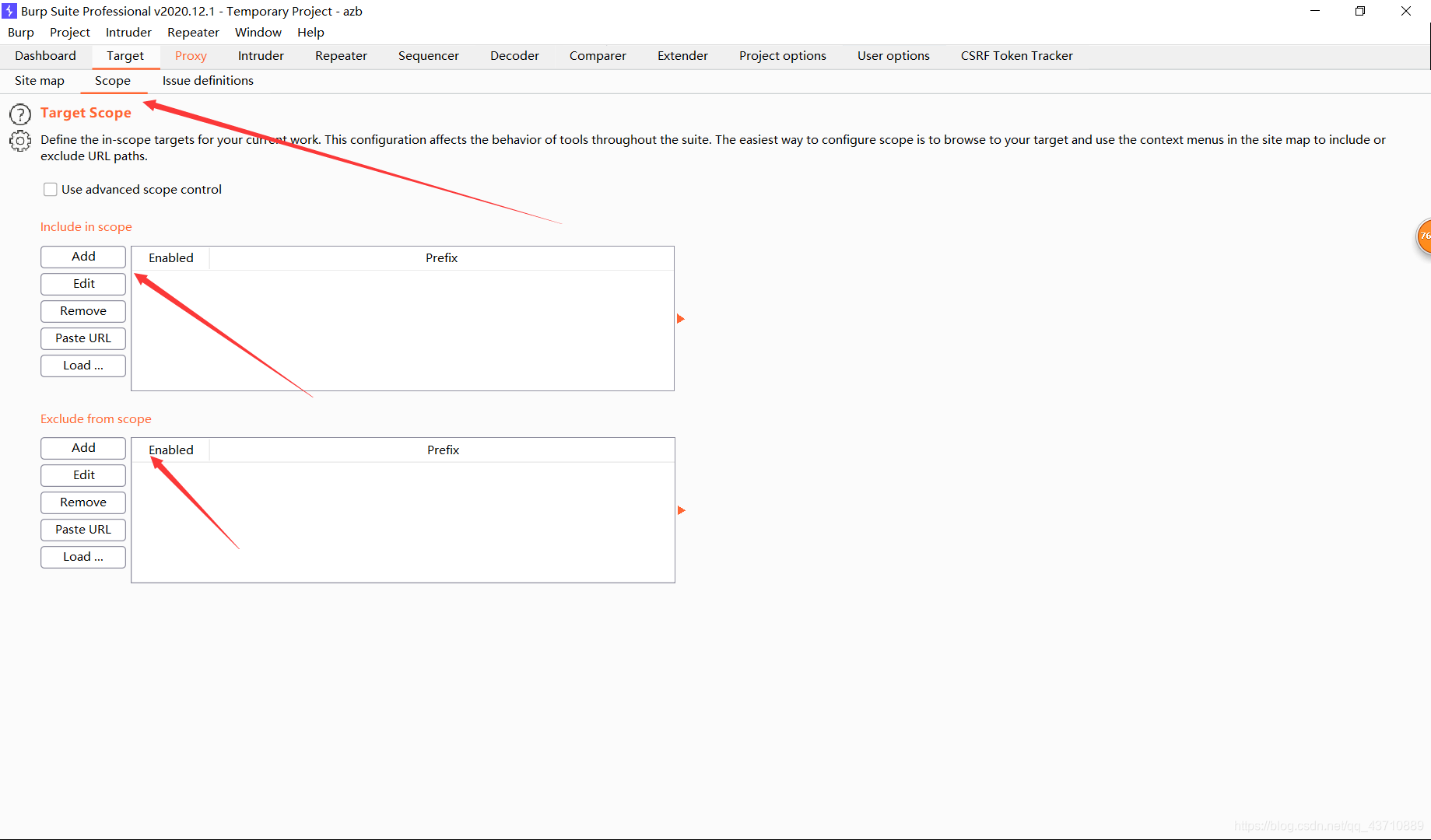
Task: Click Edit under Include in scope
Action: tap(83, 284)
